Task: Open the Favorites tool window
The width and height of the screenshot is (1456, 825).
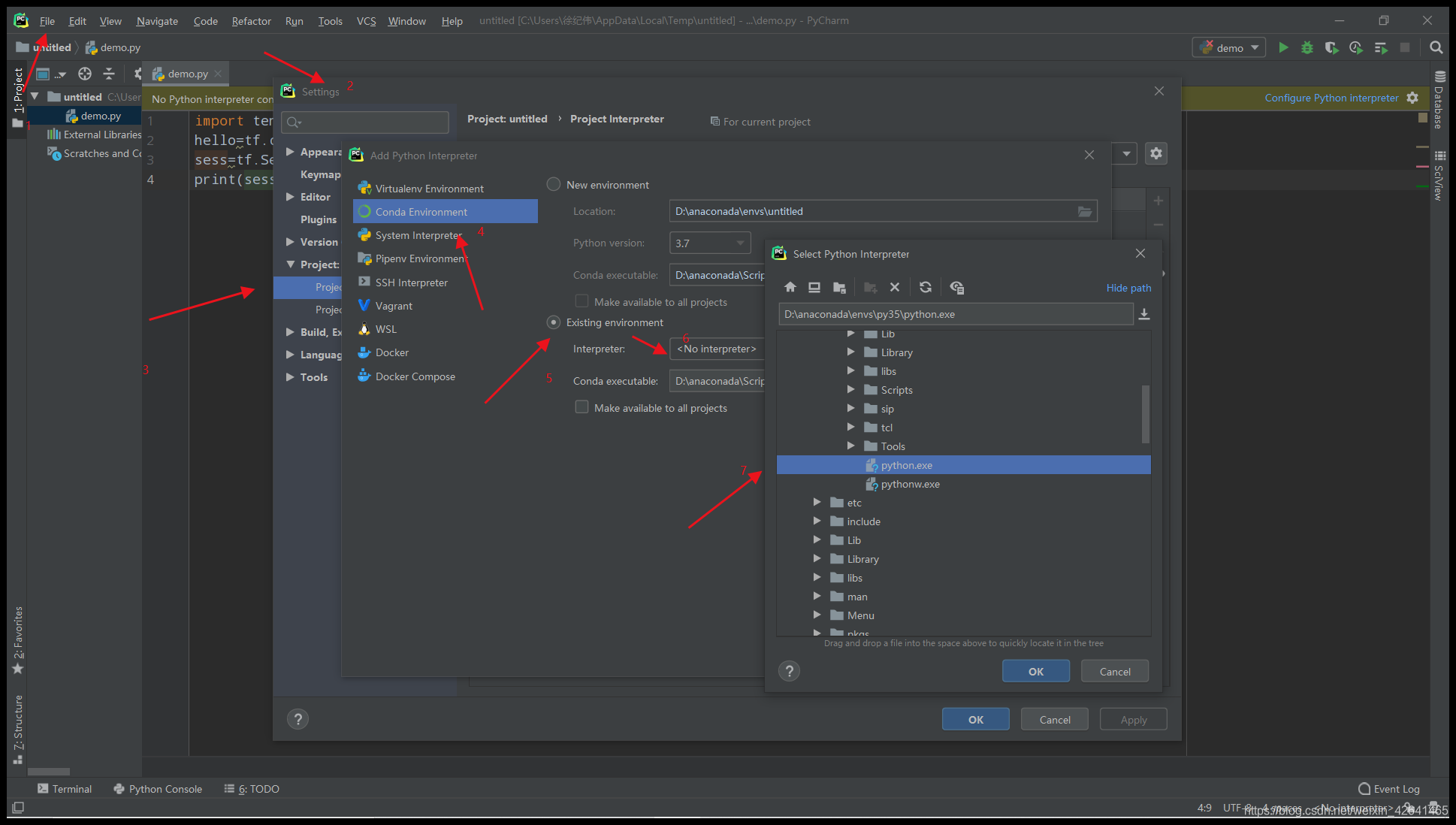Action: 18,641
